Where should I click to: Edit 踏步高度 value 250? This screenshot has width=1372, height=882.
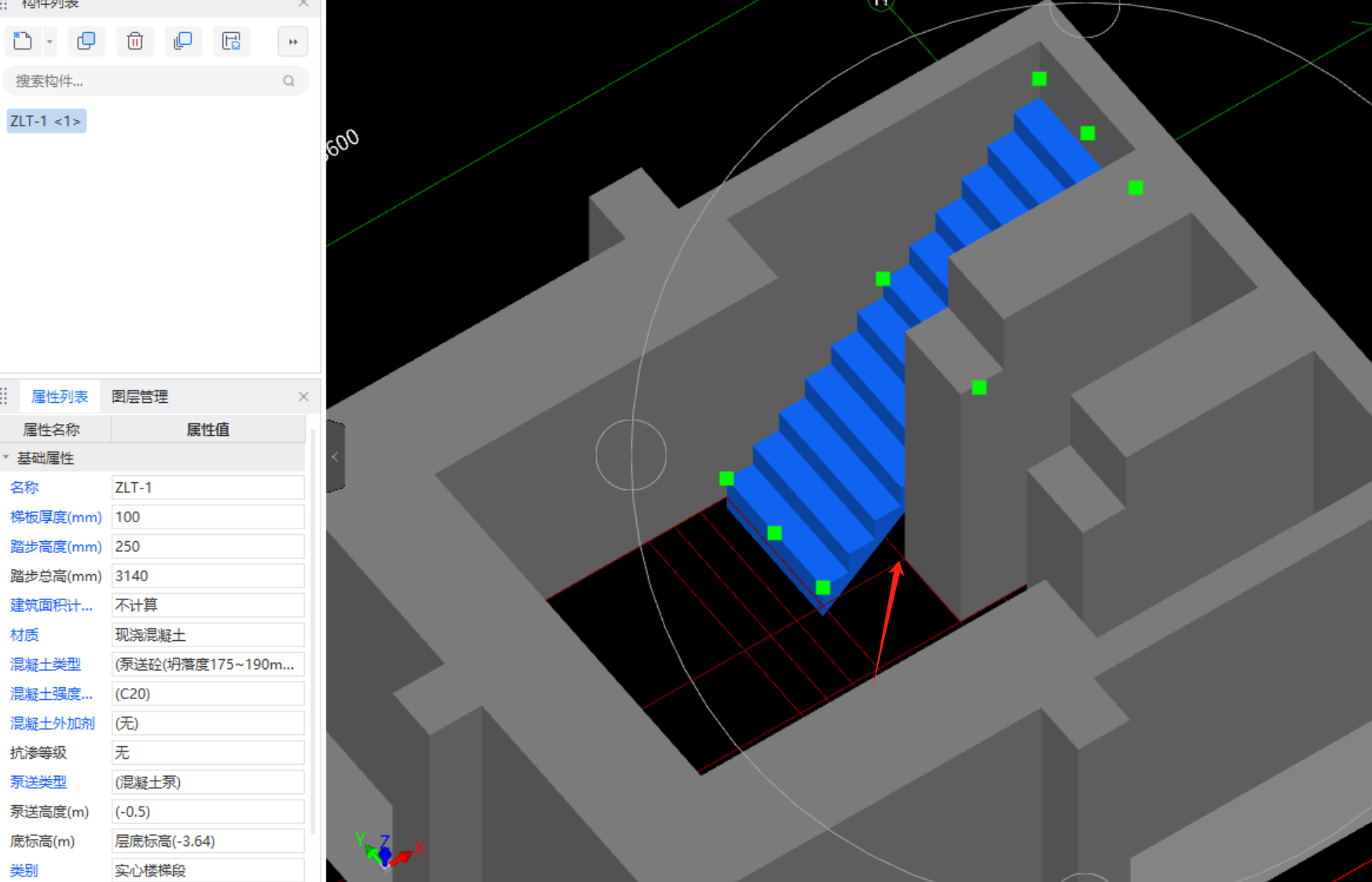click(x=208, y=547)
